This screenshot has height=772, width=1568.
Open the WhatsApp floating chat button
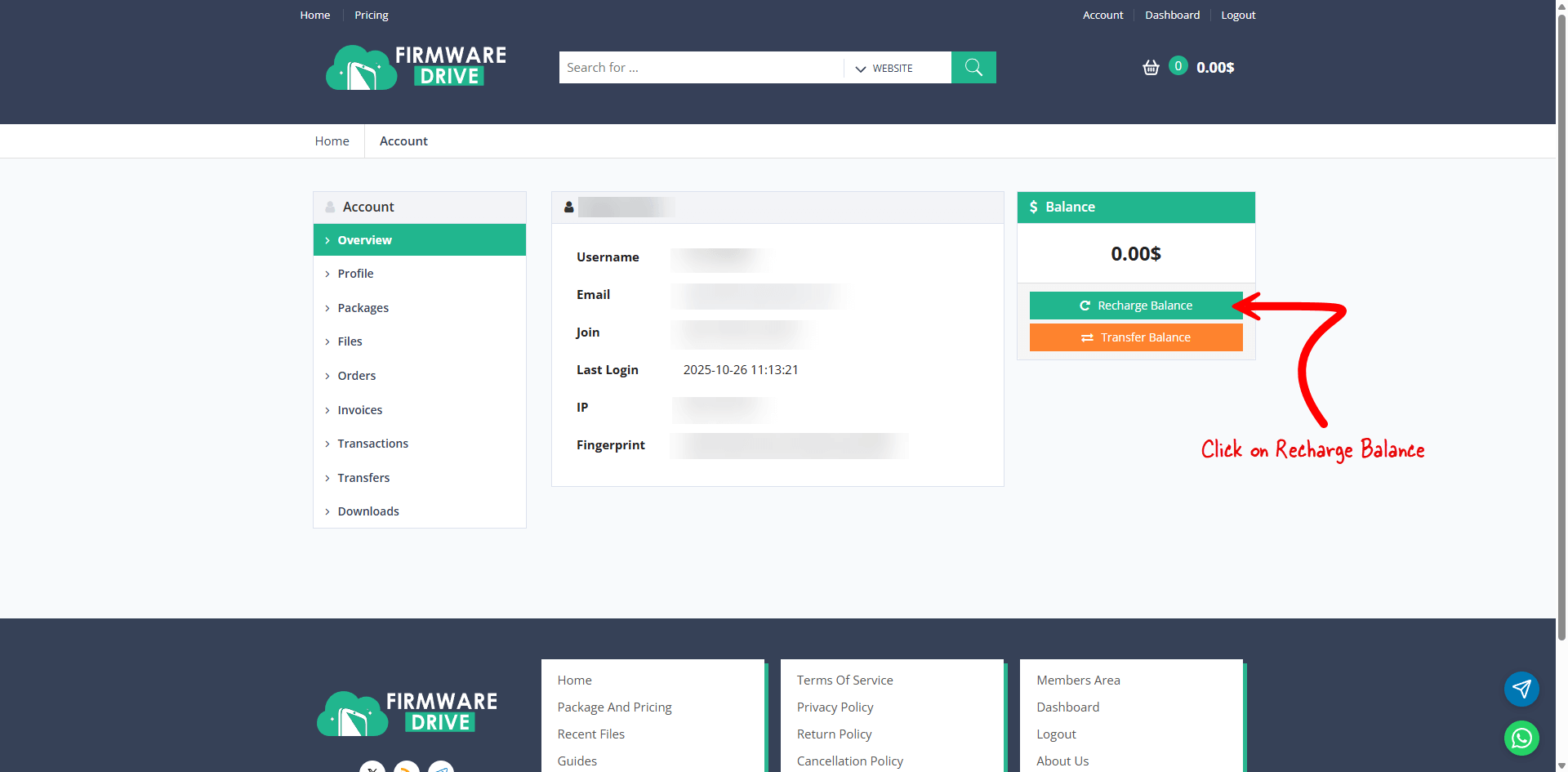[1521, 739]
